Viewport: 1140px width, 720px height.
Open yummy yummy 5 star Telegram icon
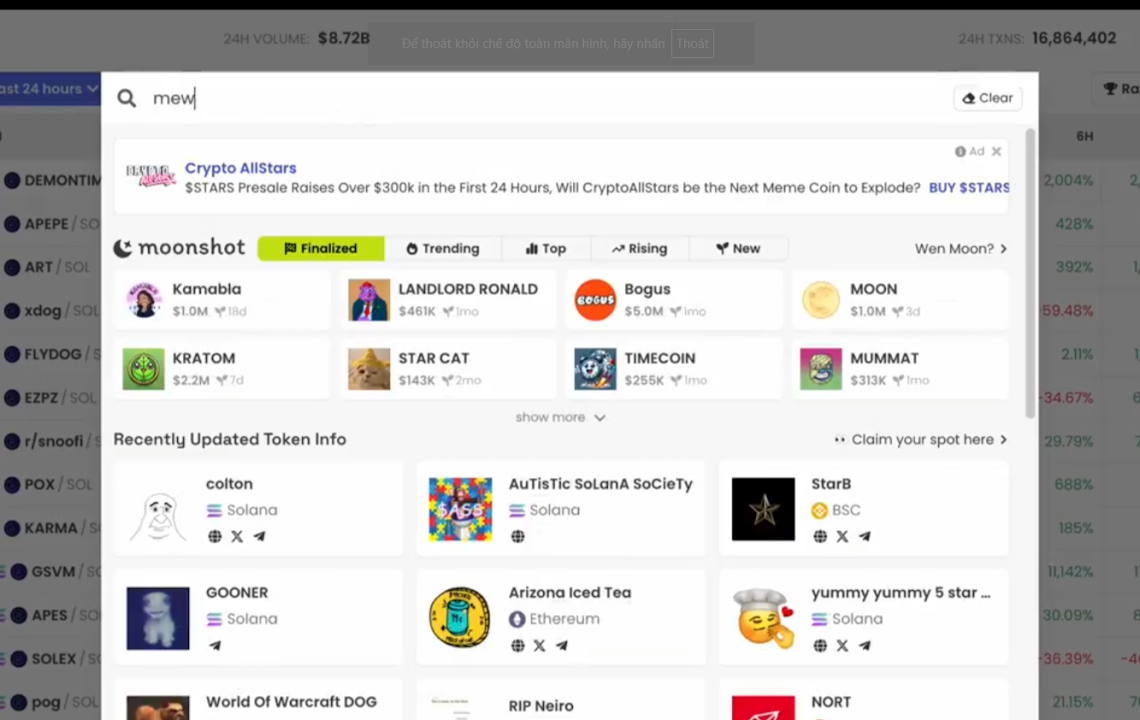[864, 645]
